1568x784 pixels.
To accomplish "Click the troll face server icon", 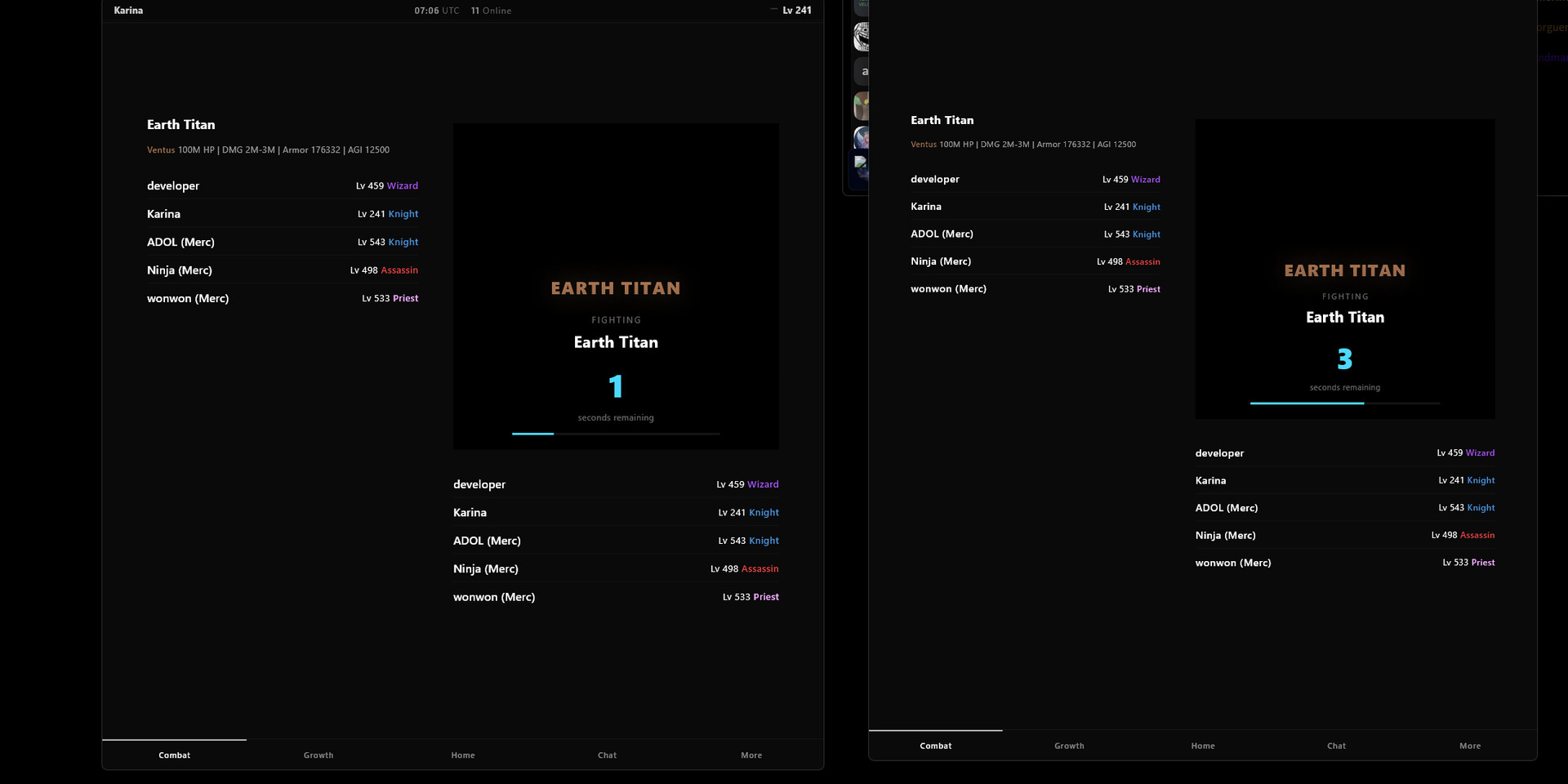I will coord(861,37).
